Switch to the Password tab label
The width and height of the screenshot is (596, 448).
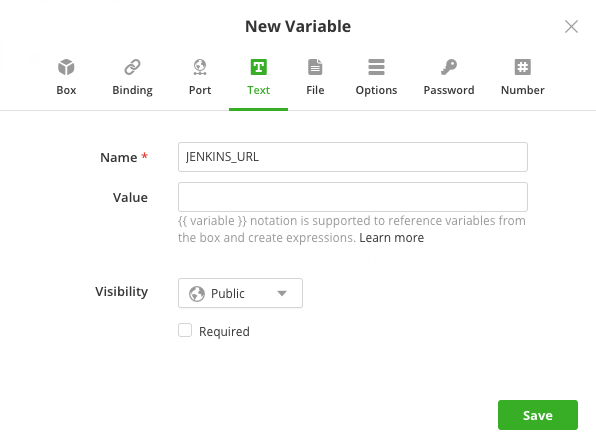coord(449,90)
